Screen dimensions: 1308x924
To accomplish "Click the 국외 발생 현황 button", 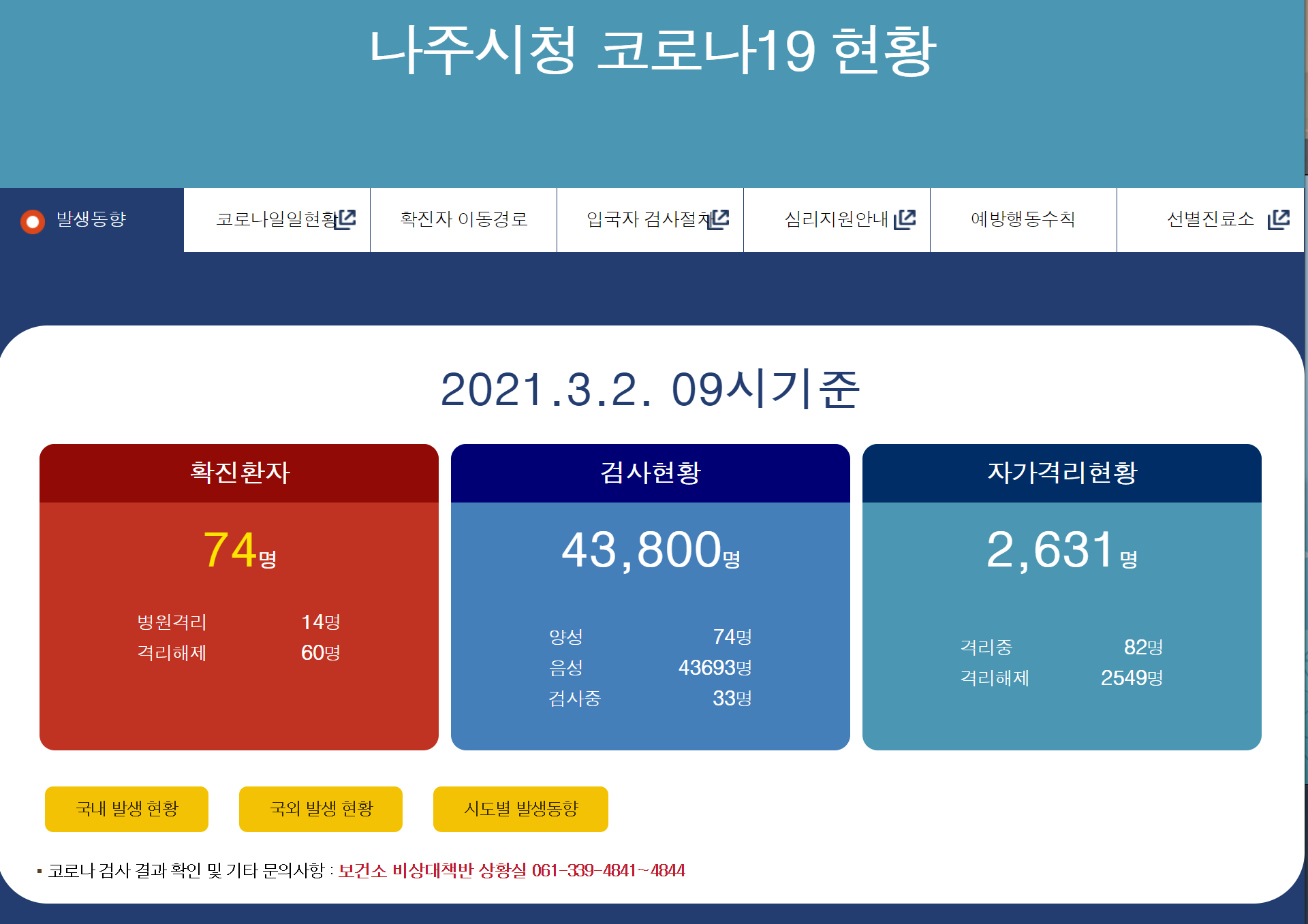I will coord(321,809).
